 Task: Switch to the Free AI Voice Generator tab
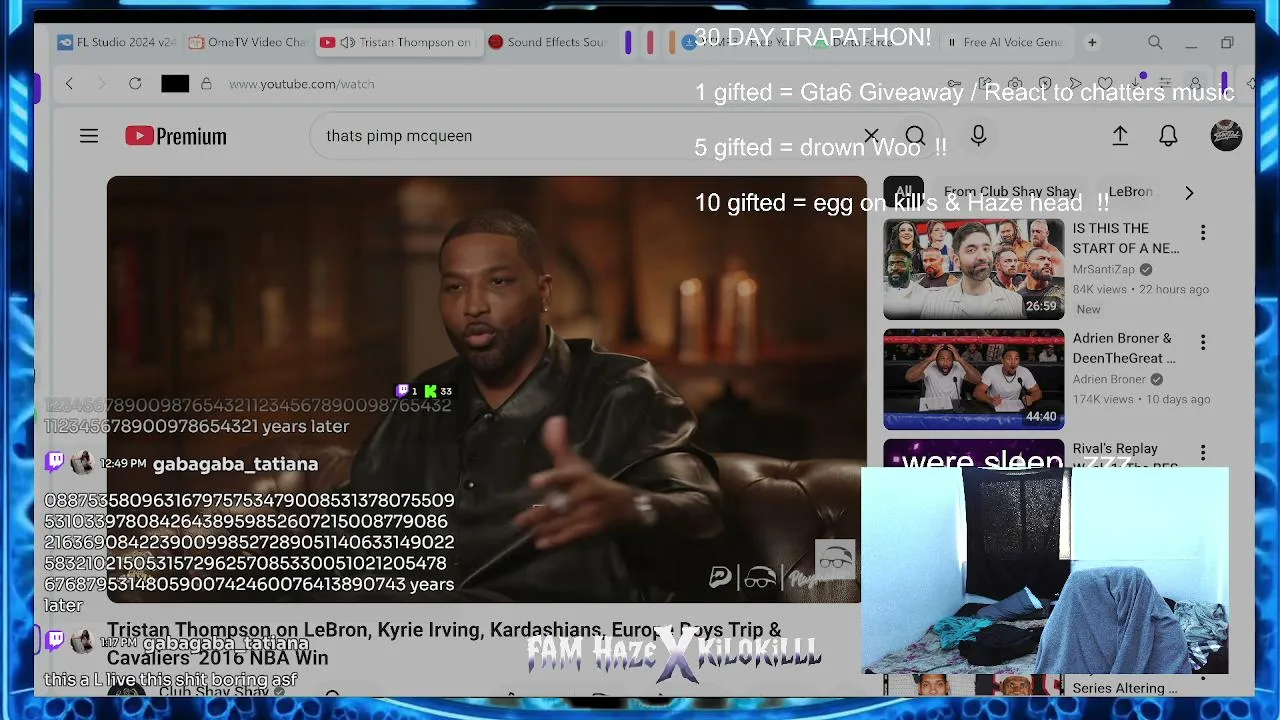[1006, 43]
